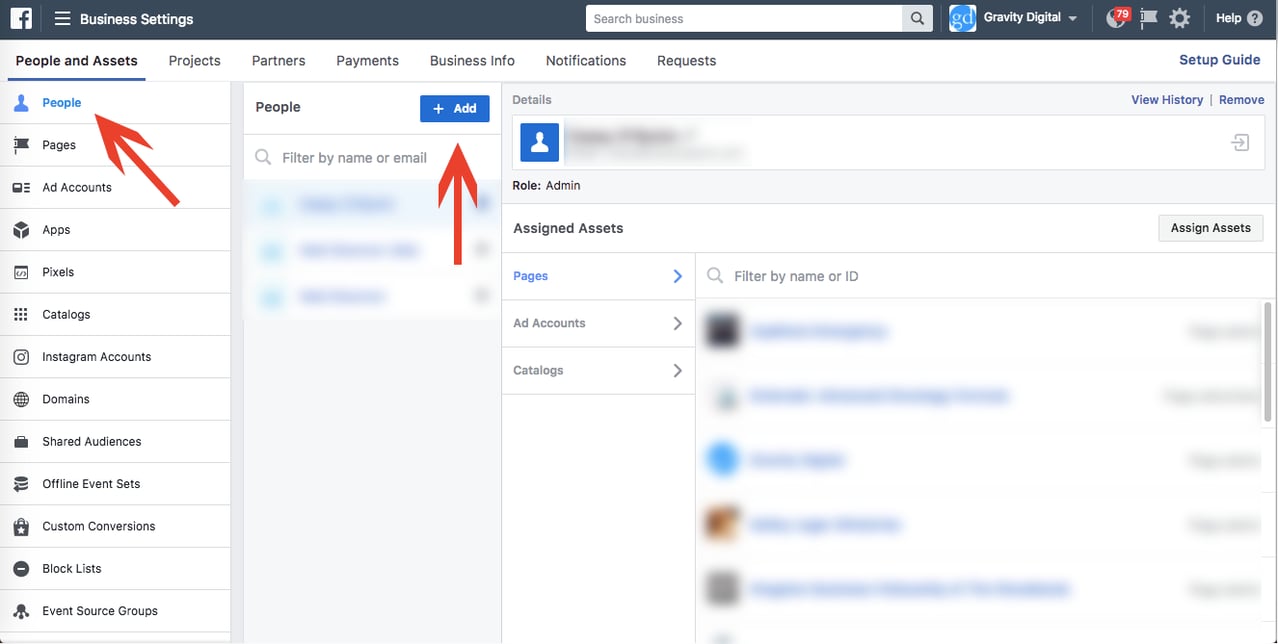Viewport: 1278px width, 644px height.
Task: Select Block Lists from the sidebar
Action: click(71, 568)
